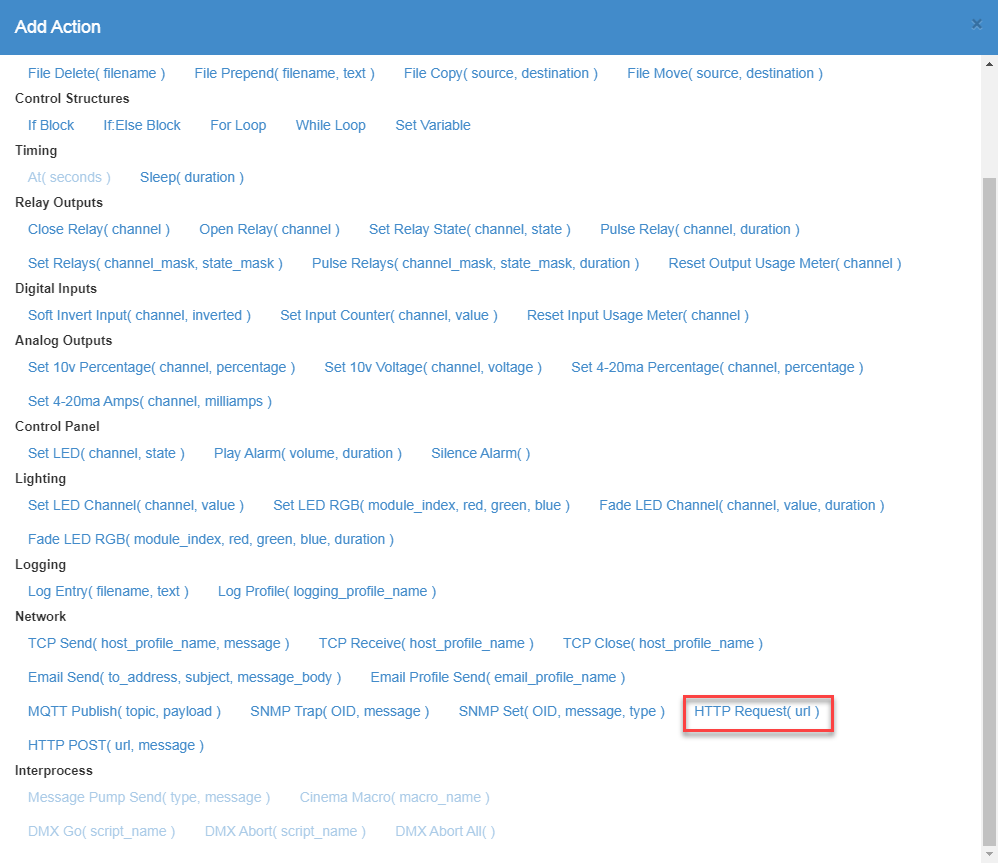Add Play Alarm( volume, duration ) action
The width and height of the screenshot is (998, 865).
click(x=307, y=454)
